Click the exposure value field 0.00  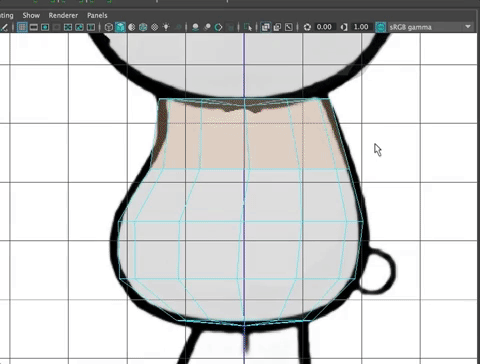[324, 27]
